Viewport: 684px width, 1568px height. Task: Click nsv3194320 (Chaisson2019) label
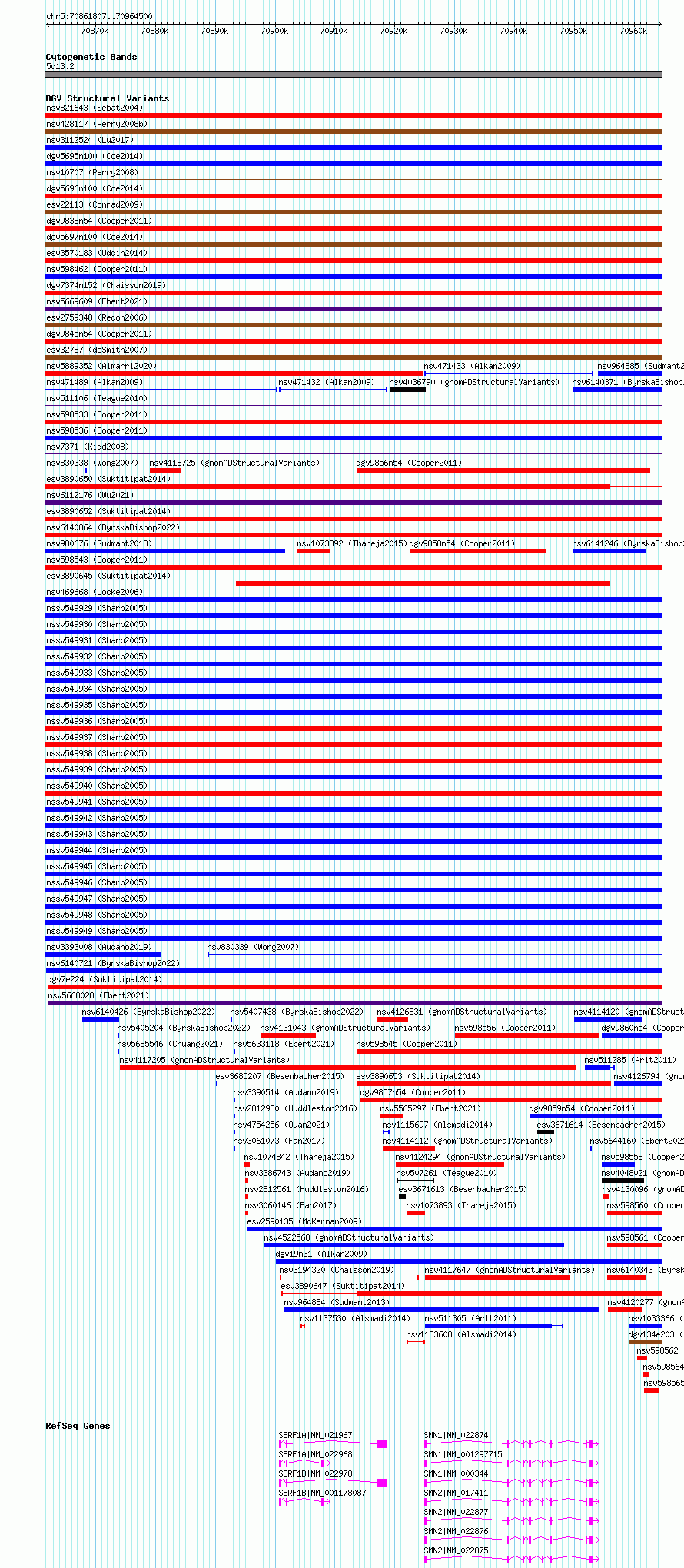pos(337,1270)
